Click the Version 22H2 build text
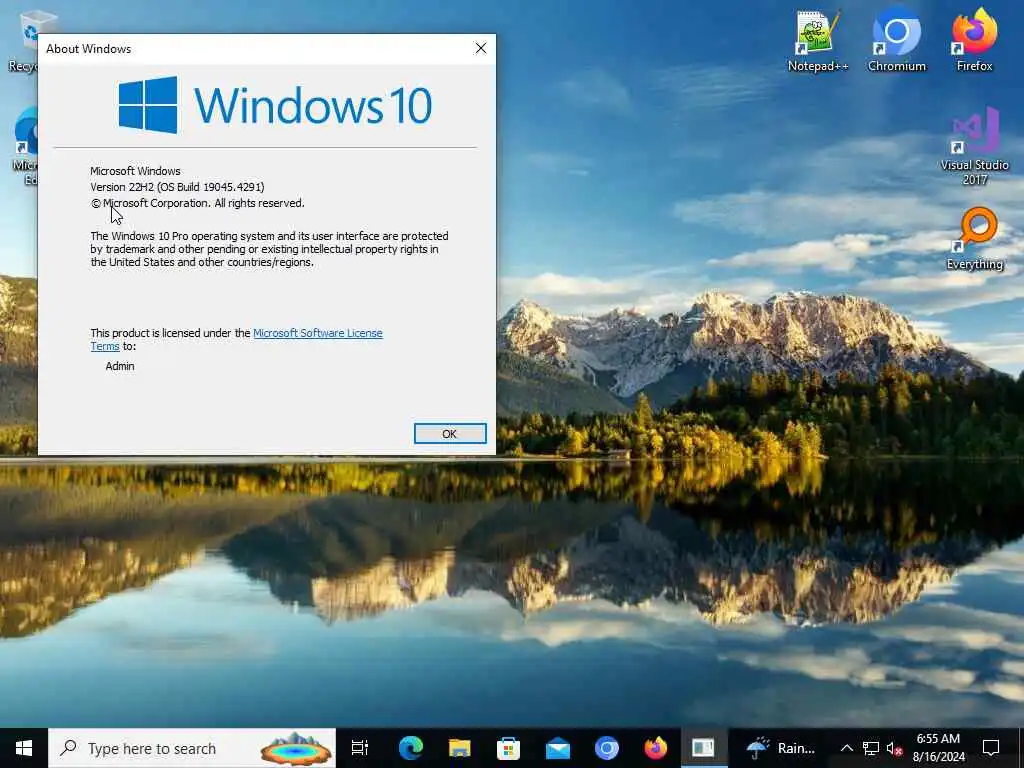The width and height of the screenshot is (1024, 768). pyautogui.click(x=177, y=187)
